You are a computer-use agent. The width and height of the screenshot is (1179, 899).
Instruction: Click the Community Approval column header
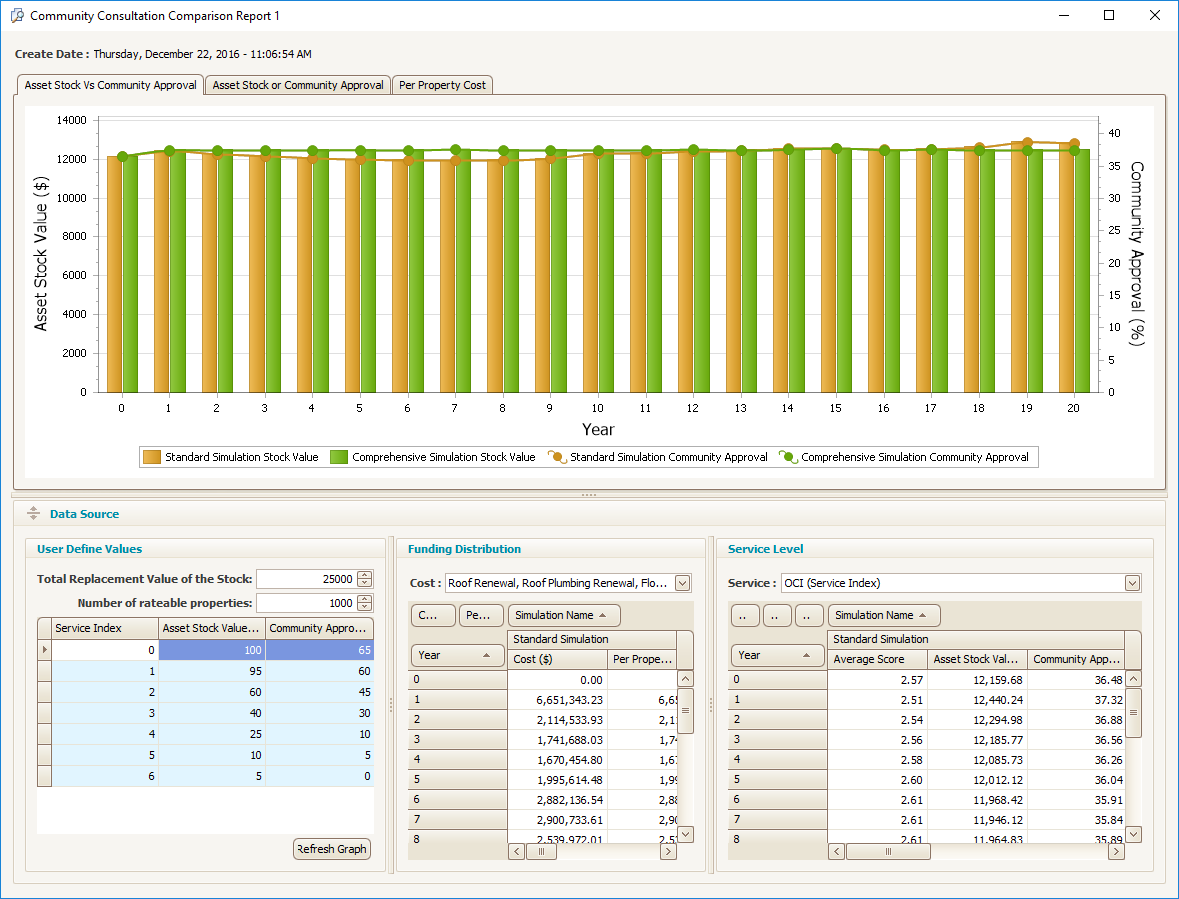[x=320, y=628]
